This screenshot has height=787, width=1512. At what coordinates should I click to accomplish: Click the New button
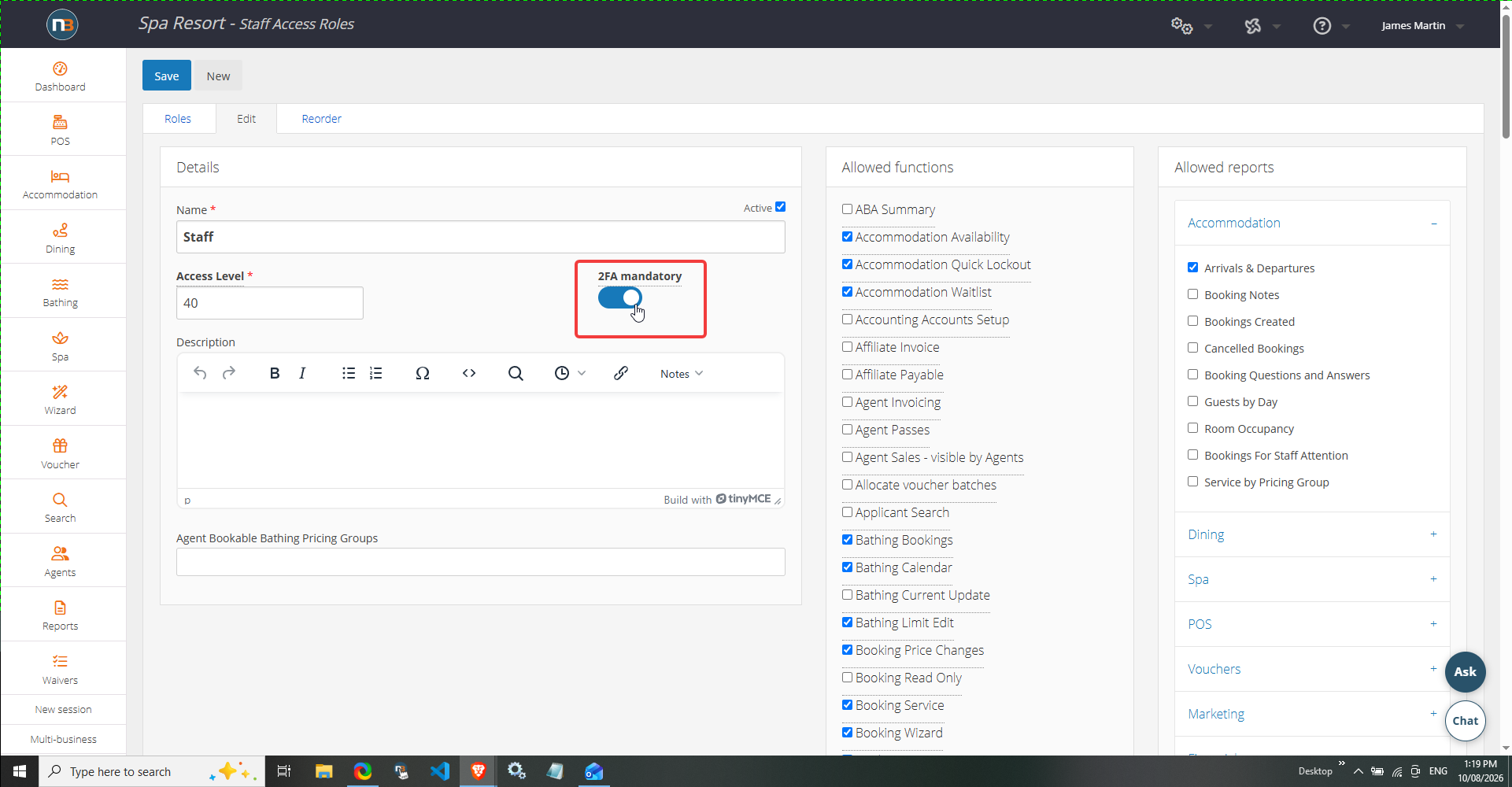(x=219, y=76)
